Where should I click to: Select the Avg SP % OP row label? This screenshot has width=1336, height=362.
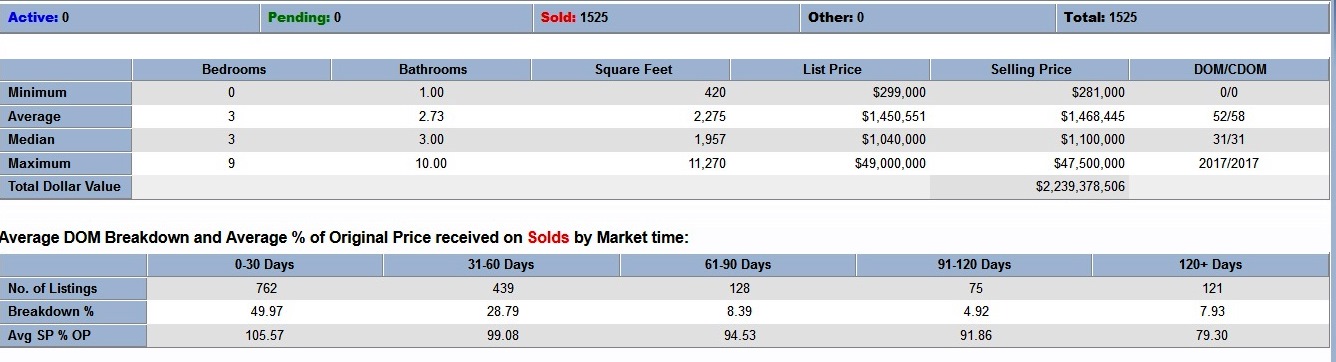click(x=74, y=336)
